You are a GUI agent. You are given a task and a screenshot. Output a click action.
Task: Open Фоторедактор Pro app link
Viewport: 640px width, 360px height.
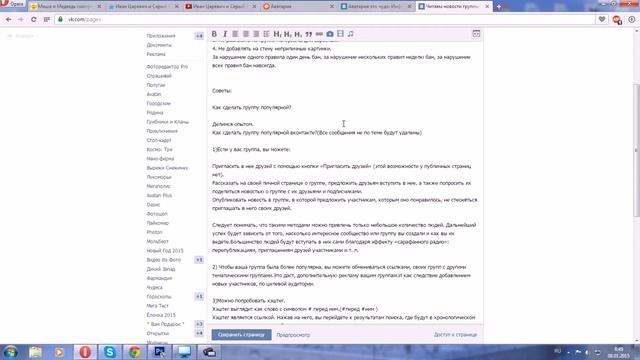[167, 67]
